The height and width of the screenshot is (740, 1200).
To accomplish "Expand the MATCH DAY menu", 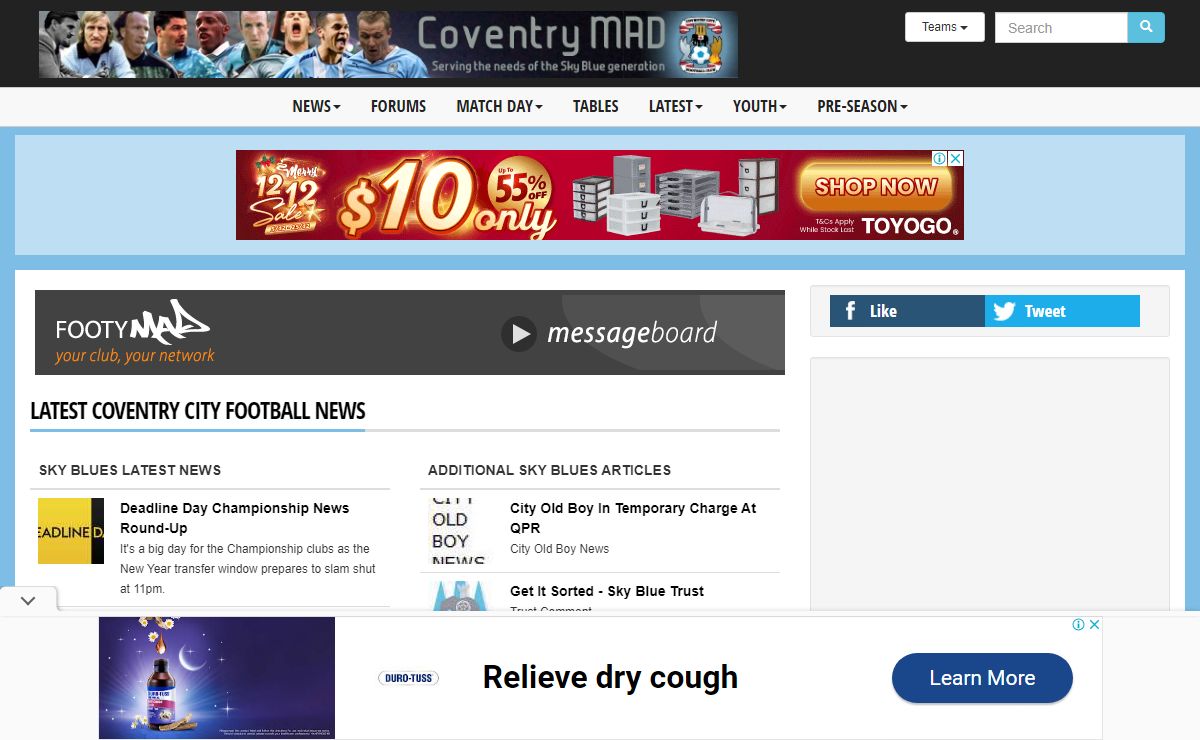I will [499, 106].
